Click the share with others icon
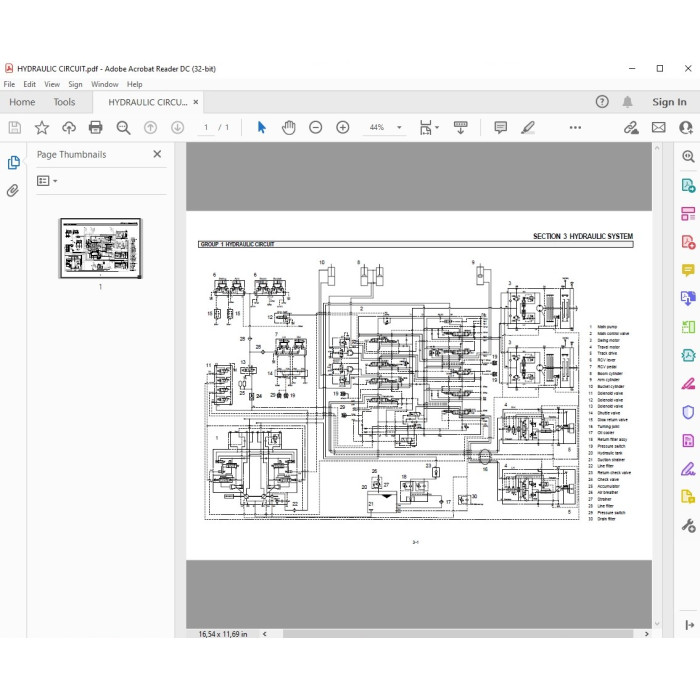 pos(686,128)
